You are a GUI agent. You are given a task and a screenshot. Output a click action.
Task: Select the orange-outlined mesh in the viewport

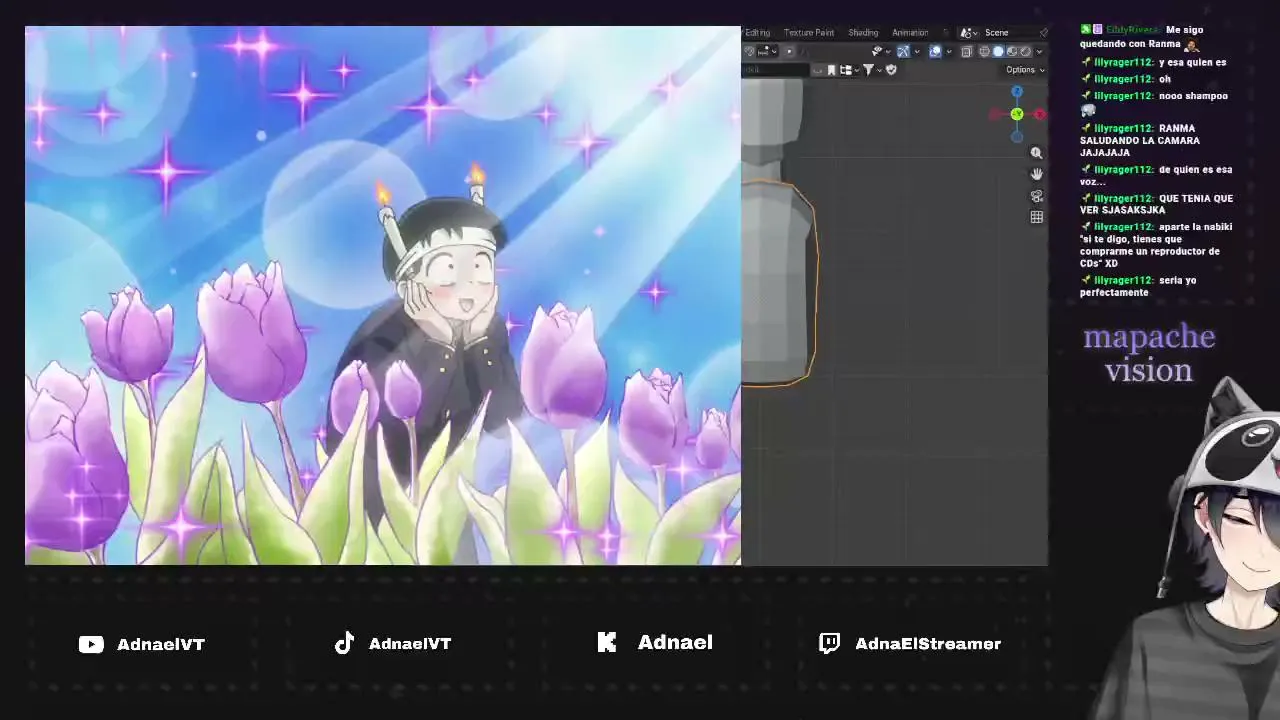[x=779, y=283]
